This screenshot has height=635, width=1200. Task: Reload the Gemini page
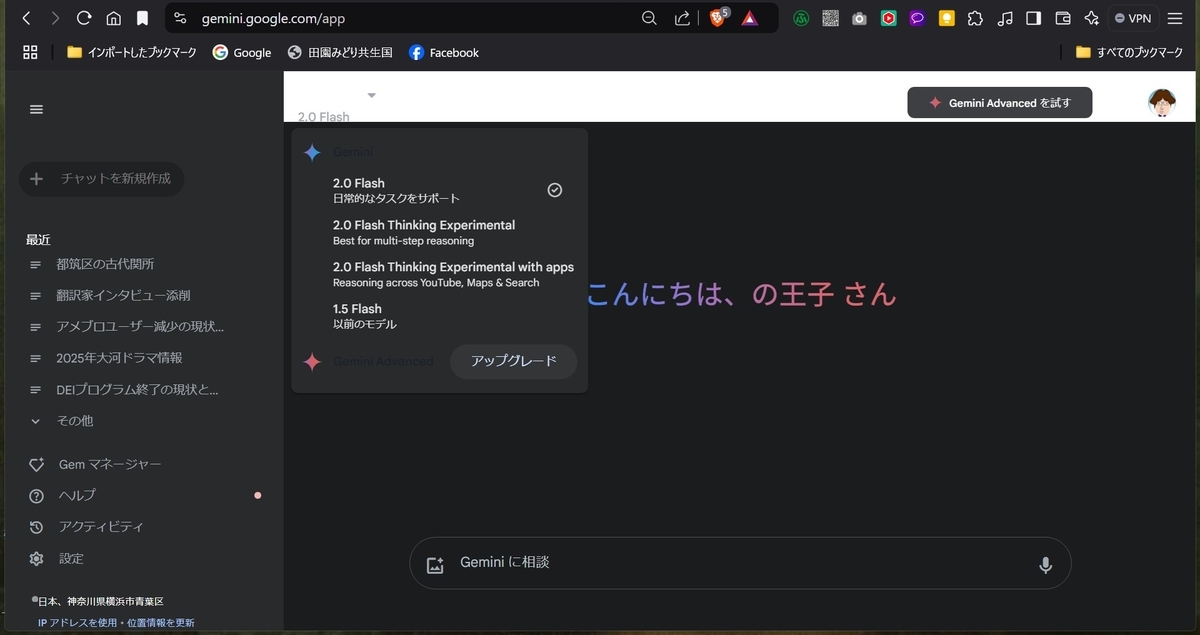84,18
